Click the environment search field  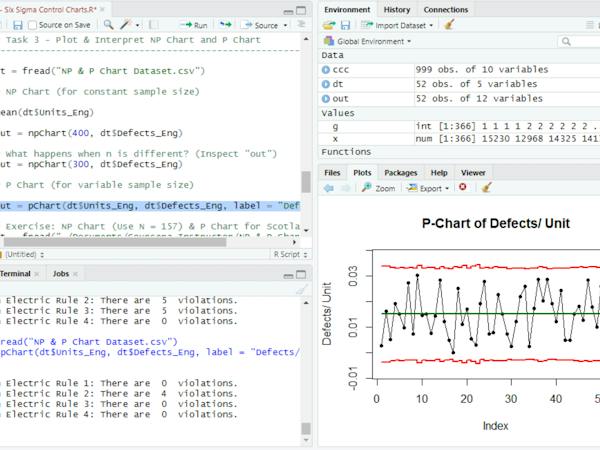pos(579,41)
